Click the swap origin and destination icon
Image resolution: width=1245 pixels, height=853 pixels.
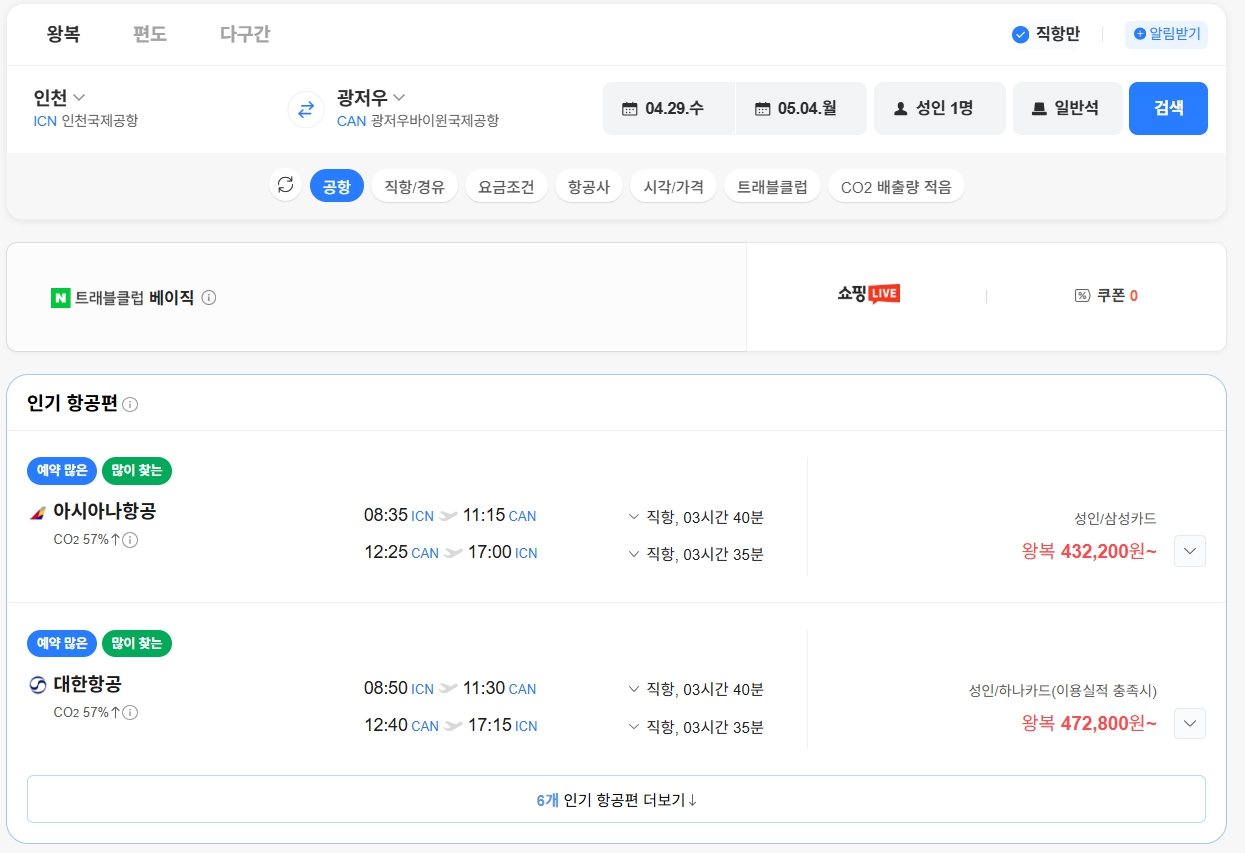[306, 109]
